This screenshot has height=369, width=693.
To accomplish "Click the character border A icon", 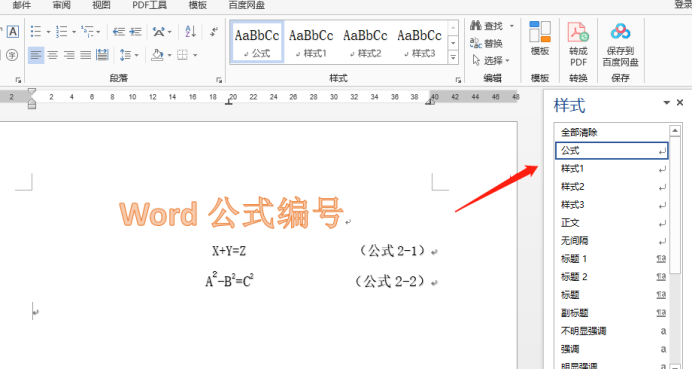I will (13, 31).
